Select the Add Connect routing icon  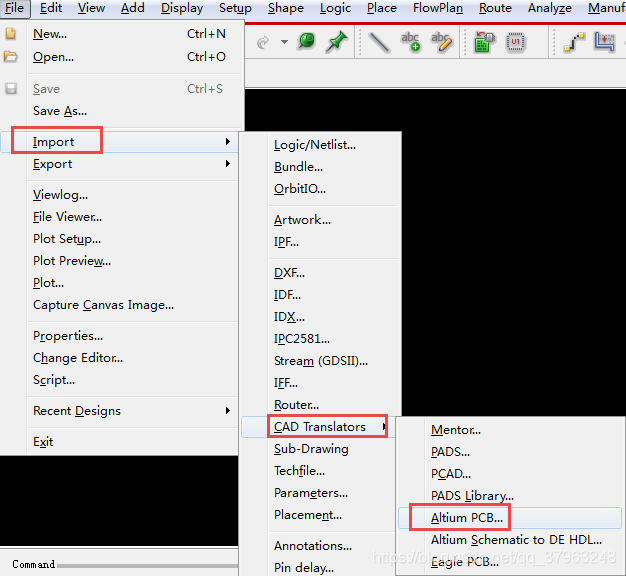coord(574,42)
